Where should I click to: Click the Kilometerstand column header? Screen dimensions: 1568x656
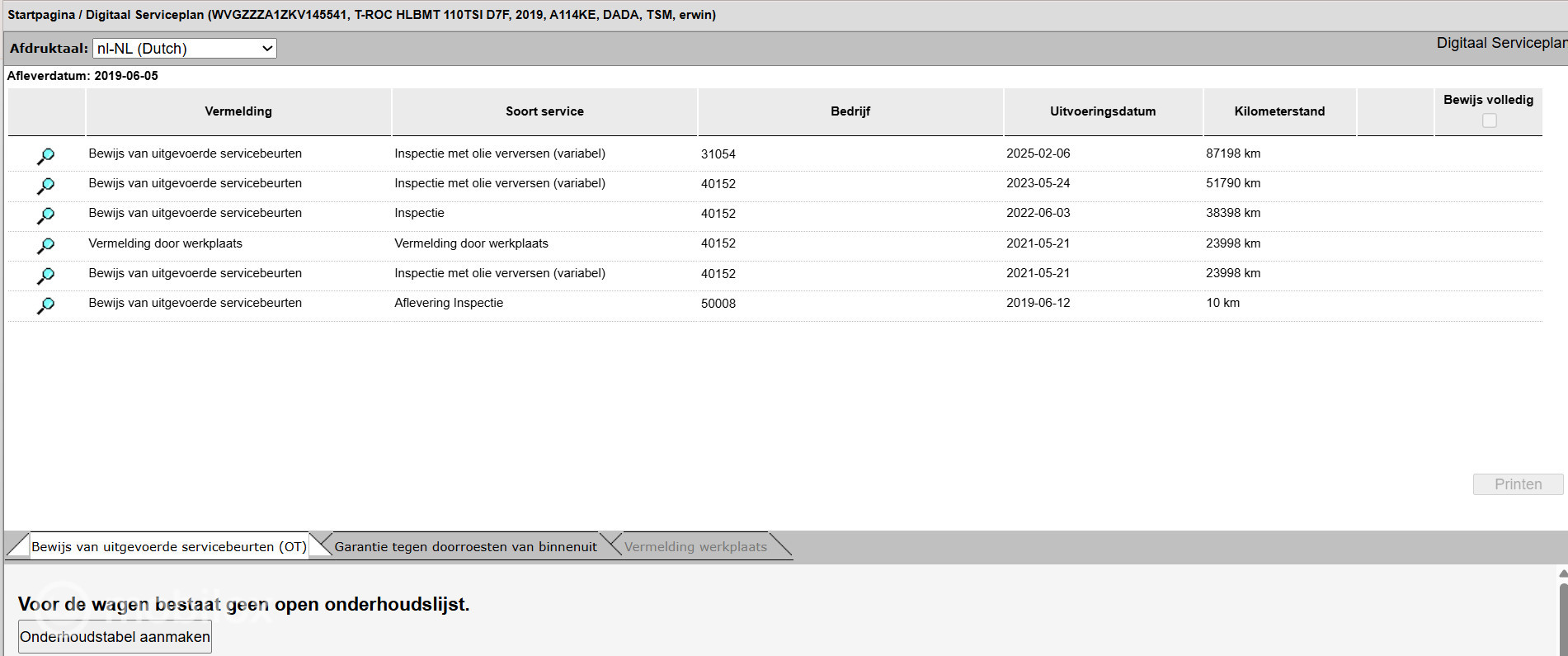(1279, 111)
